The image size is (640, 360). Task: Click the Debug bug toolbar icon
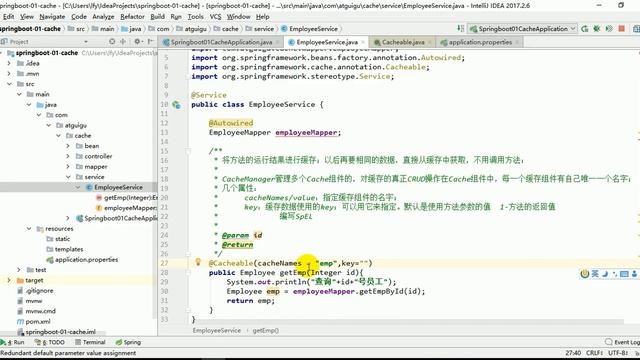point(597,29)
